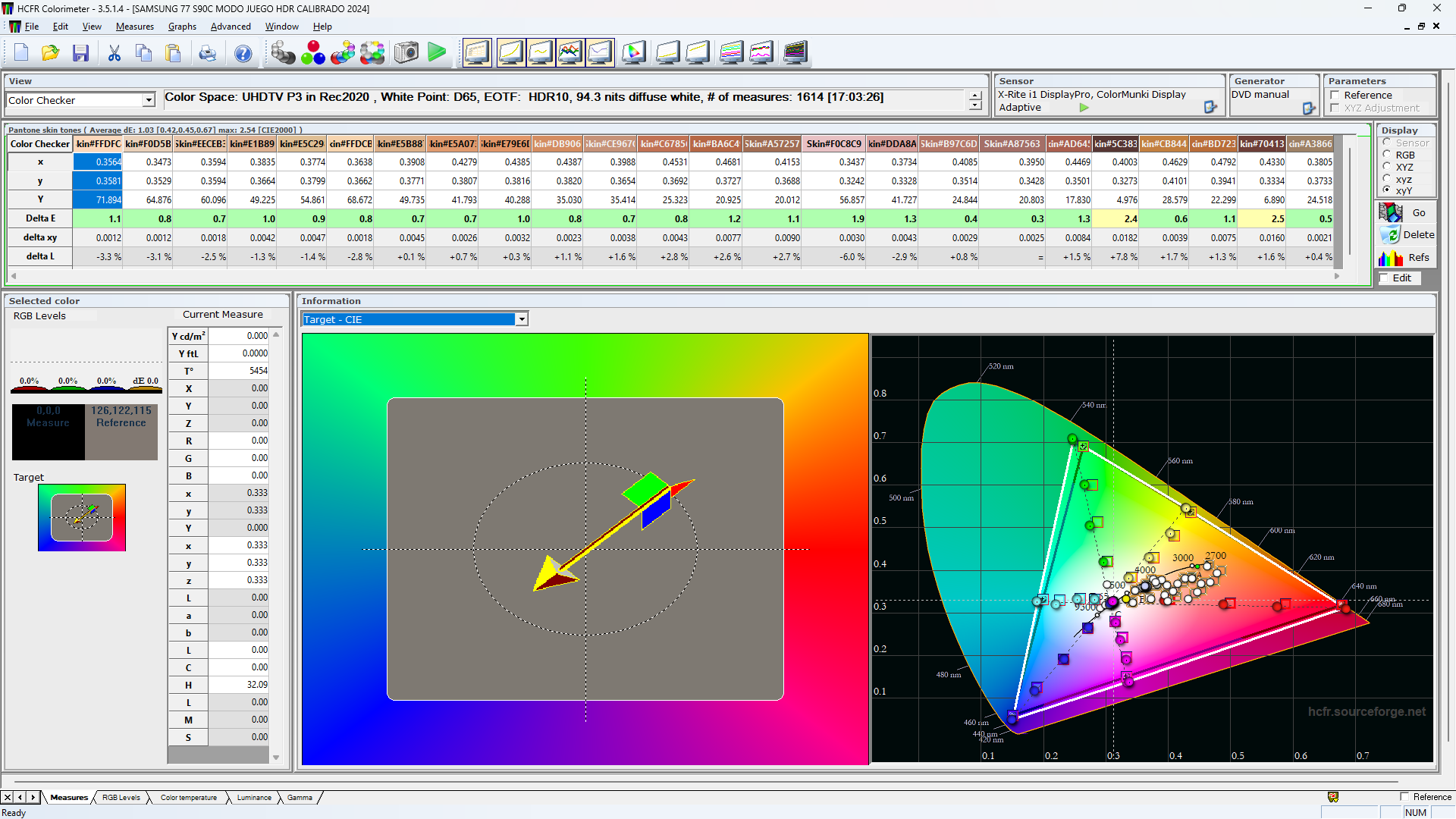Click the Delete button

(x=1407, y=235)
